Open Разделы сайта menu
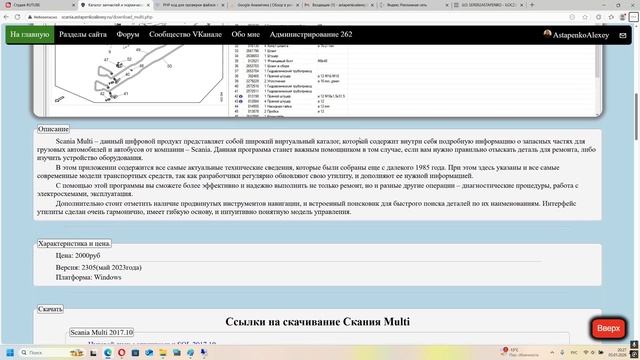The image size is (640, 360). [x=83, y=34]
